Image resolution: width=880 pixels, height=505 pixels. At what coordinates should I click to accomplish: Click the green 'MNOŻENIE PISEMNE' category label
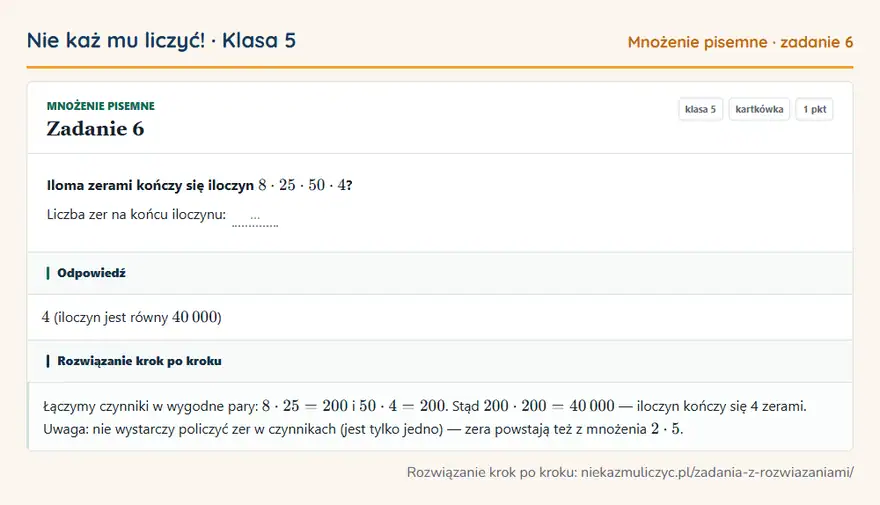[x=100, y=106]
